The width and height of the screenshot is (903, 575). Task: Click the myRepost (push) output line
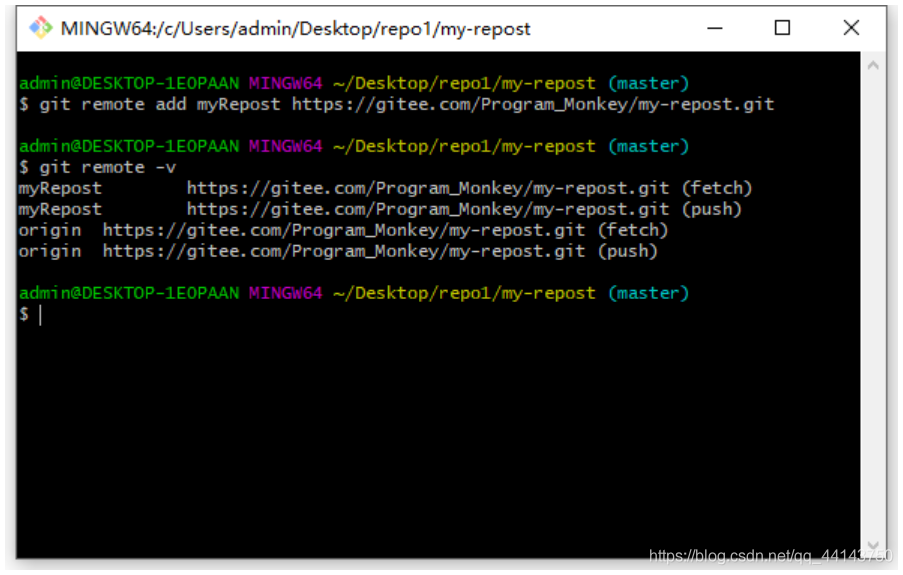(x=380, y=209)
